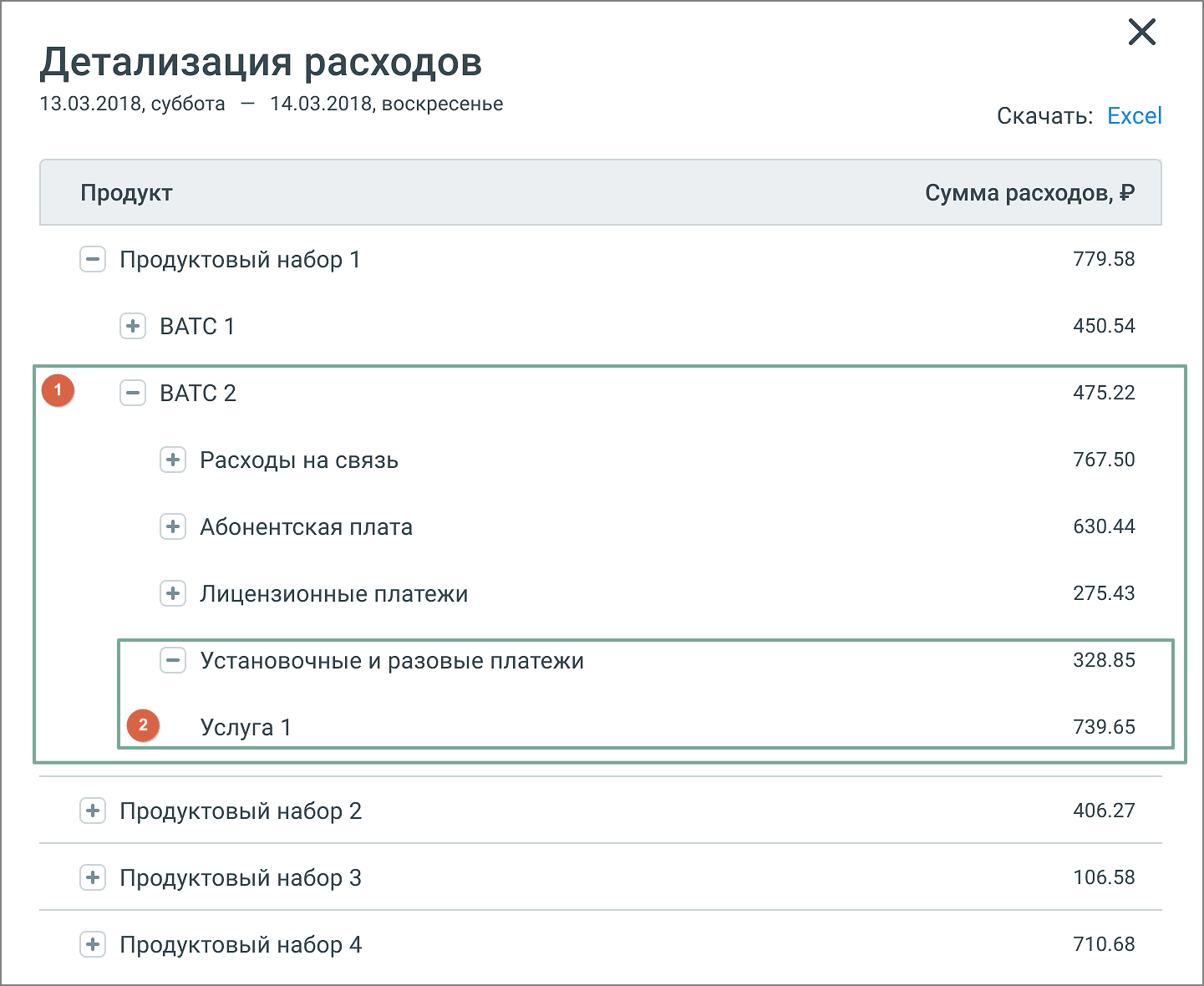Expand Продуктовый набор 4
Image resolution: width=1204 pixels, height=986 pixels.
tap(93, 944)
